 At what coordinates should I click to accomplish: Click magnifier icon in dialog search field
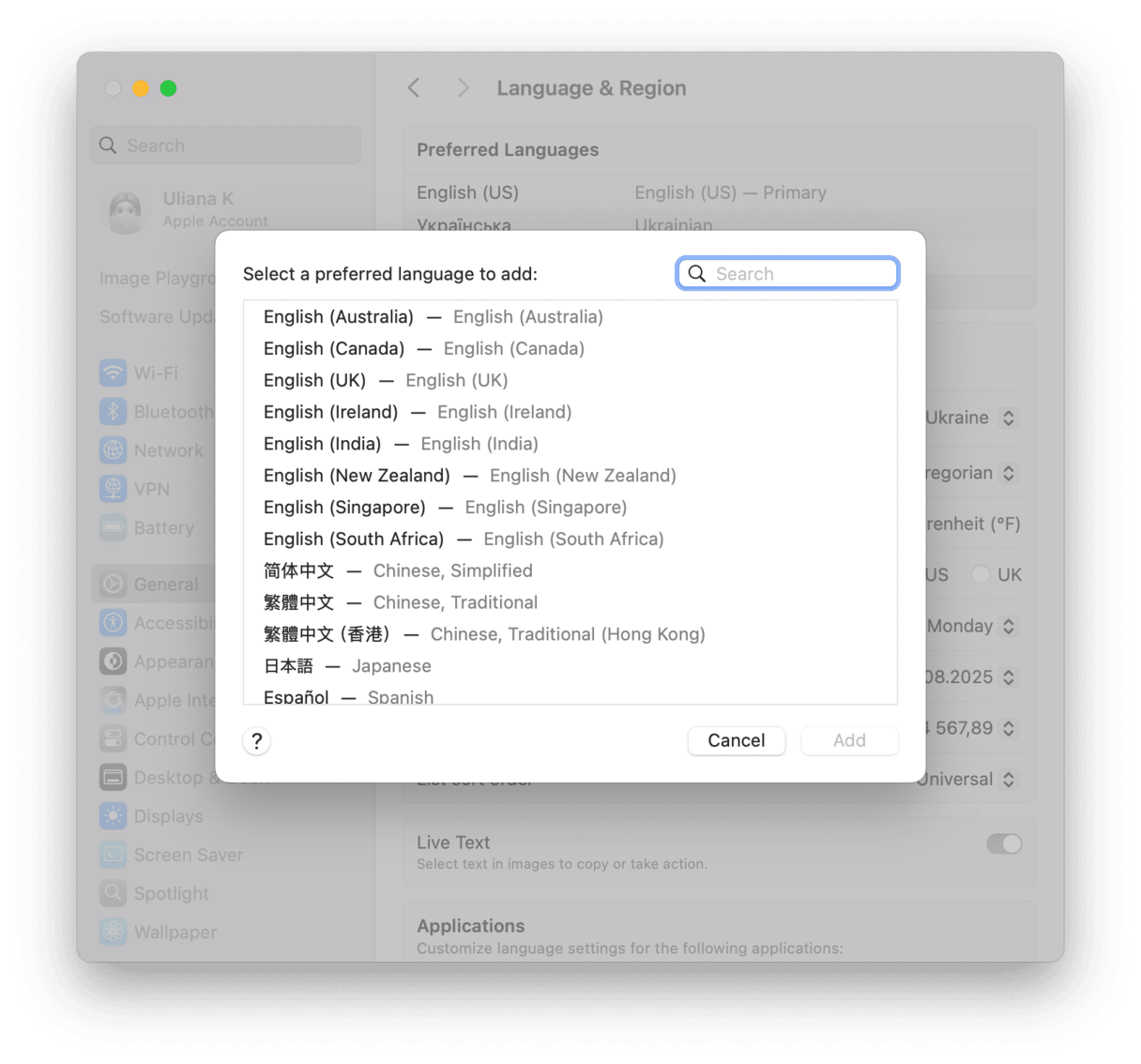point(697,273)
